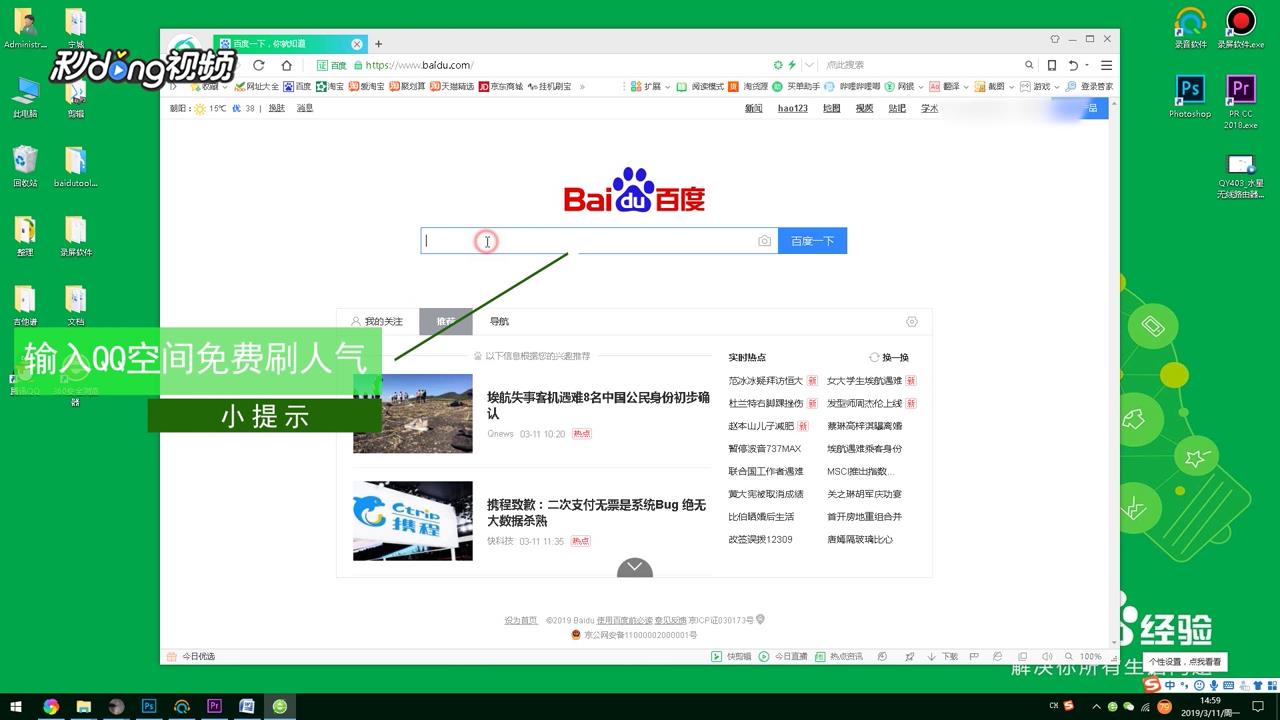Open the Photoshop desktop shortcut
The height and width of the screenshot is (720, 1280).
pyautogui.click(x=1190, y=98)
